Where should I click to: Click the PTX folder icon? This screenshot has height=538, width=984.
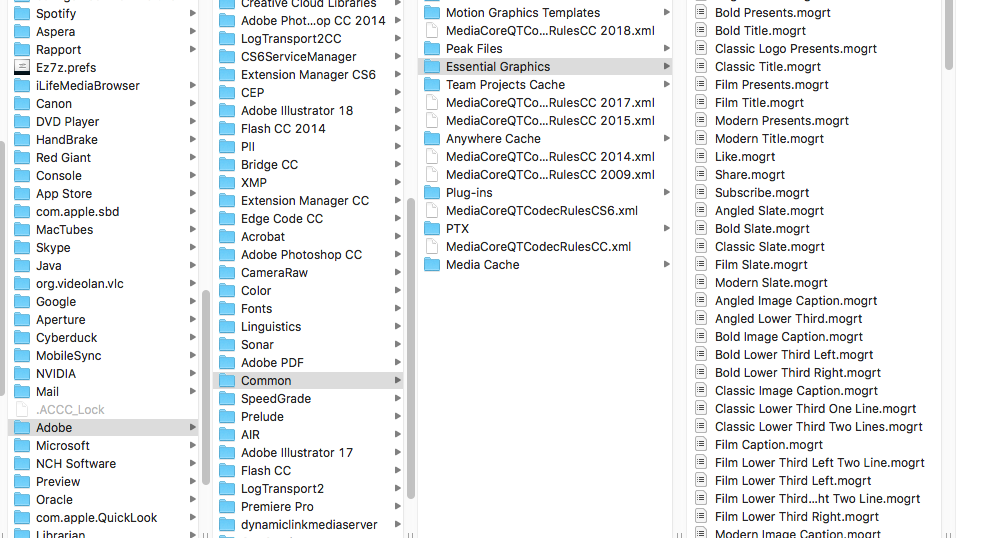(x=432, y=229)
